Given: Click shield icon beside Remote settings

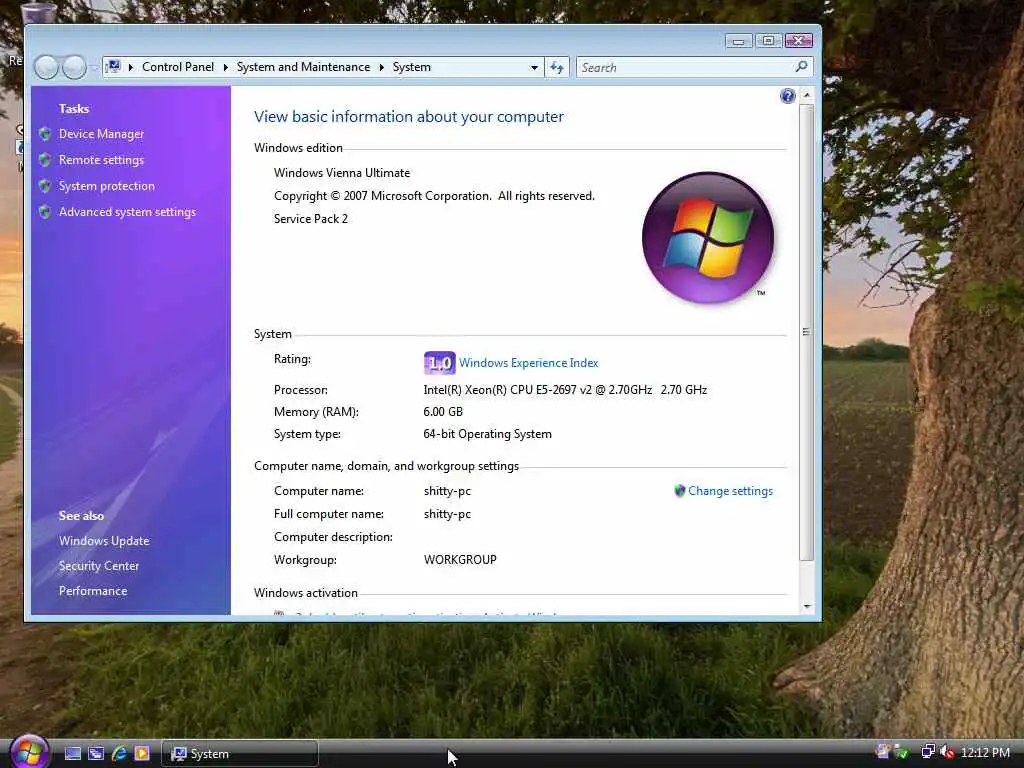Looking at the screenshot, I should pos(45,160).
